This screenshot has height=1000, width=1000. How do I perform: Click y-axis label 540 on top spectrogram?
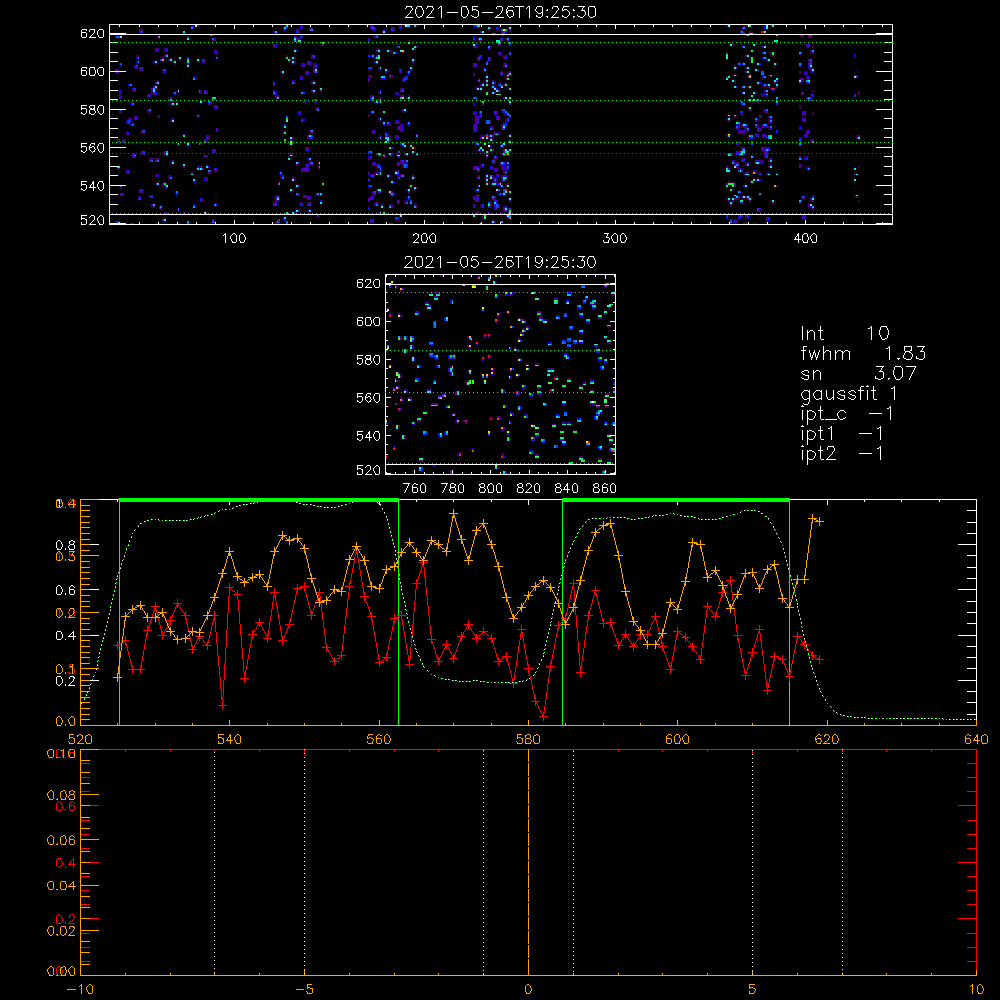[x=92, y=186]
